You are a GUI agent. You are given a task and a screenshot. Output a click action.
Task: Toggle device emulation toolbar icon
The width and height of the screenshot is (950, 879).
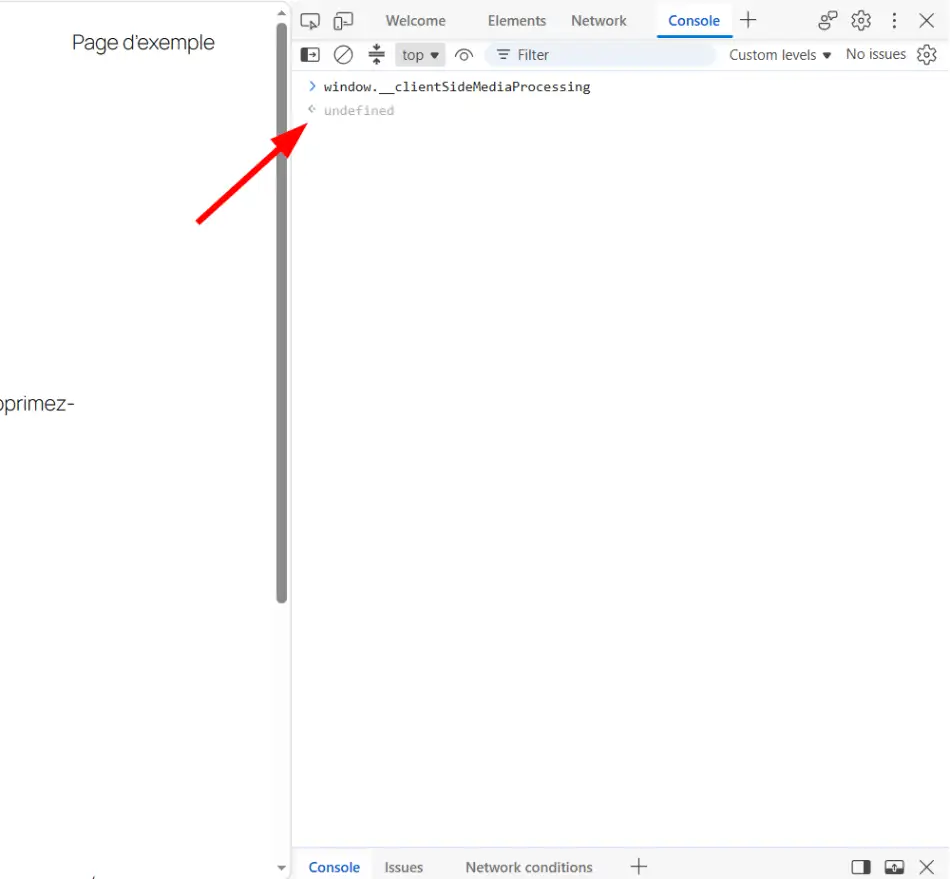coord(343,21)
